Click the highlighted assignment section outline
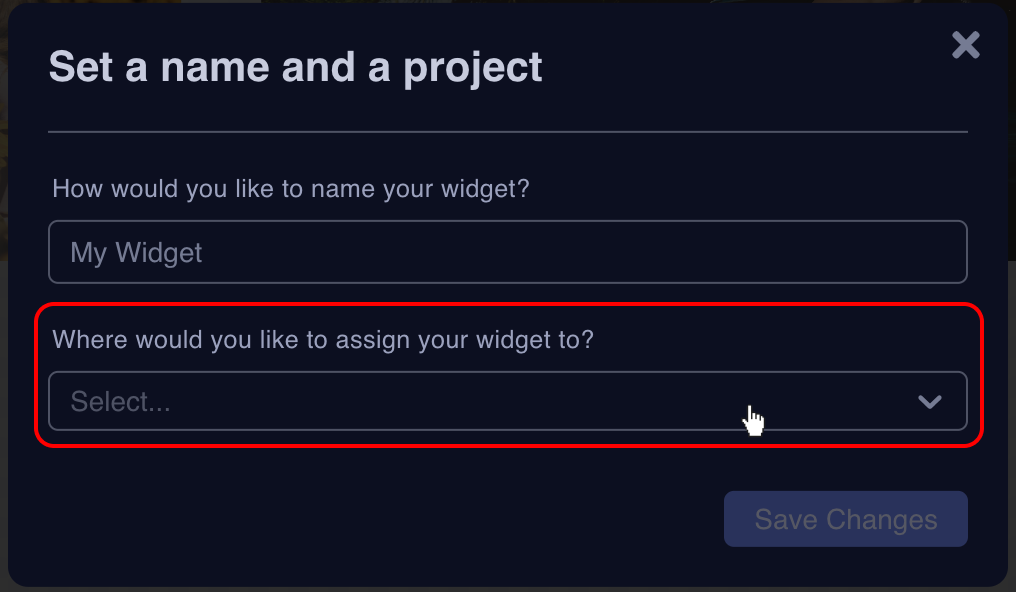 508,370
